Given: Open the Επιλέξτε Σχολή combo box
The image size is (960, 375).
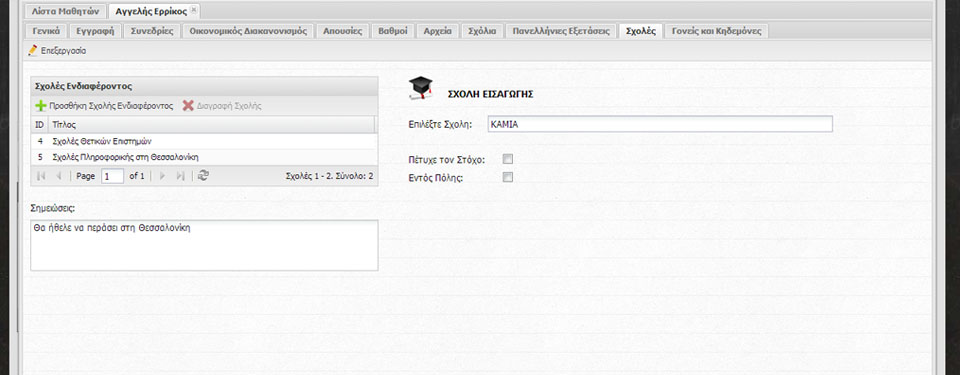Looking at the screenshot, I should 660,124.
